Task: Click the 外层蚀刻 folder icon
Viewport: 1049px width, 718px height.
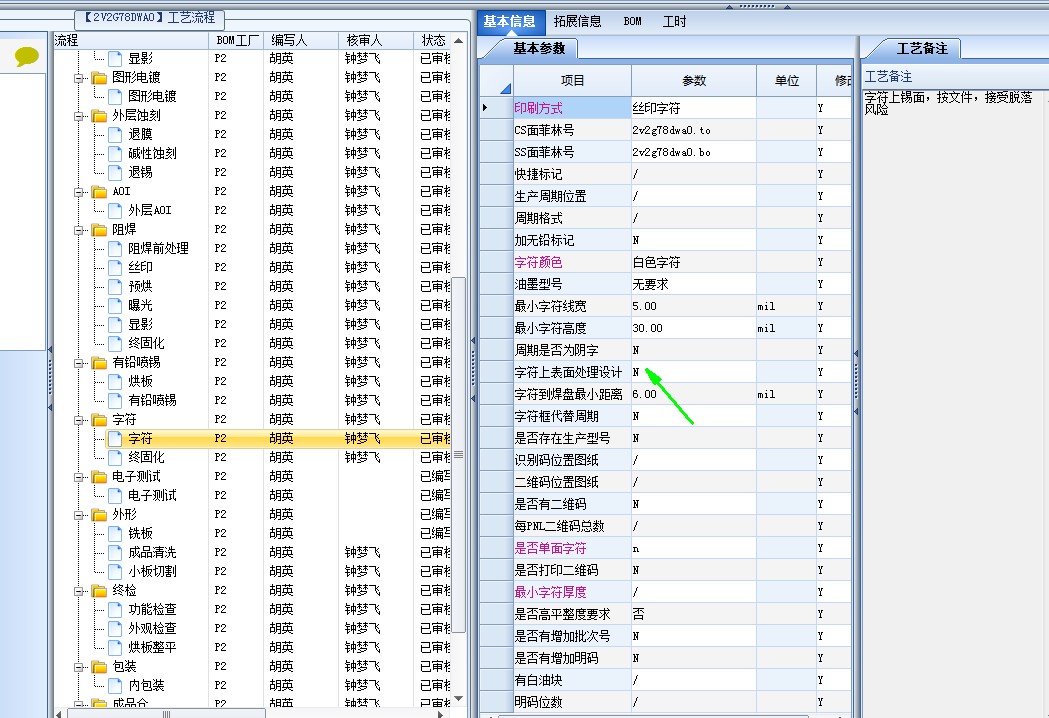Action: coord(99,116)
